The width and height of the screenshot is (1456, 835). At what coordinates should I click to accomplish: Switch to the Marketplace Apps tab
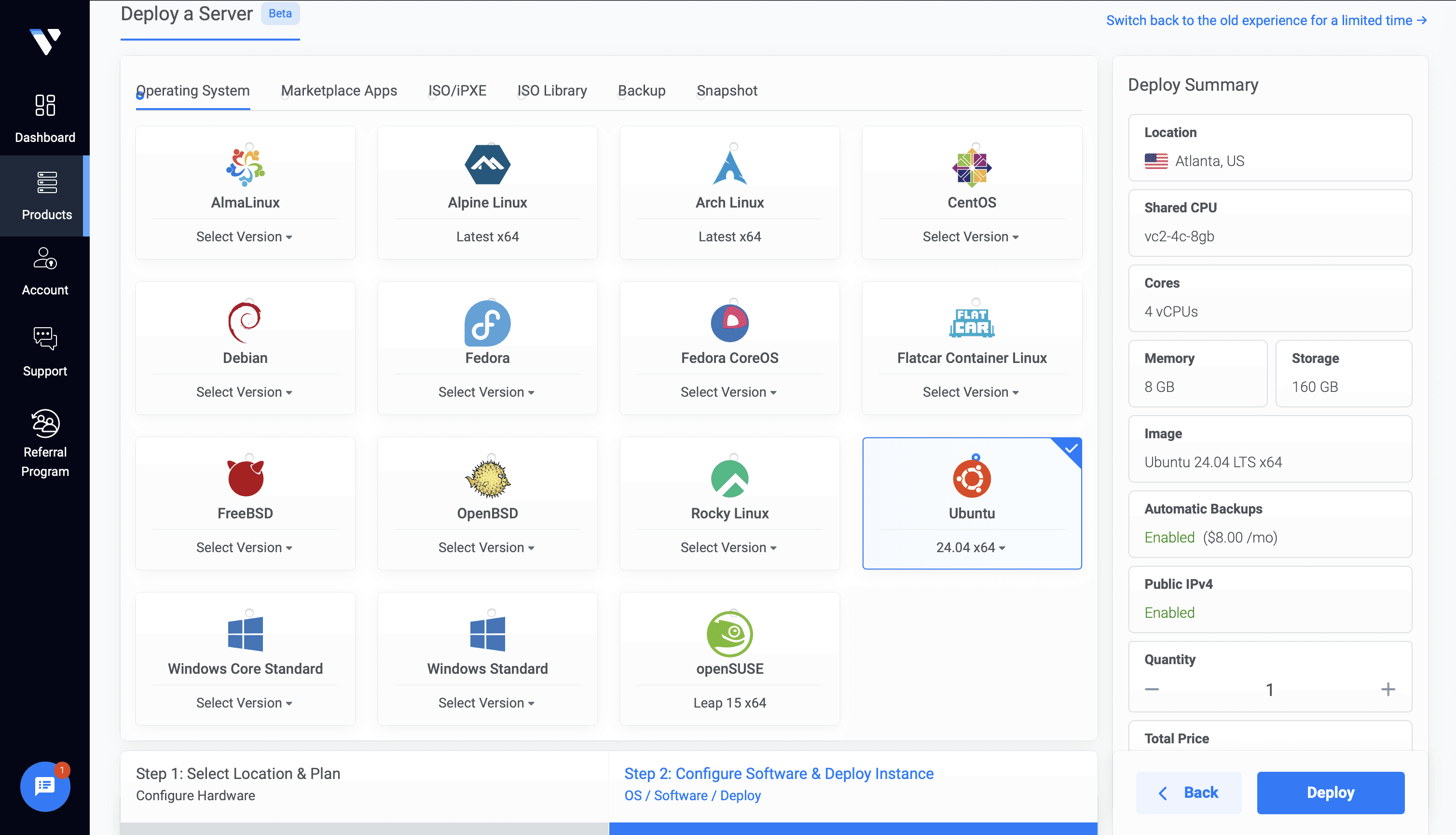point(339,91)
